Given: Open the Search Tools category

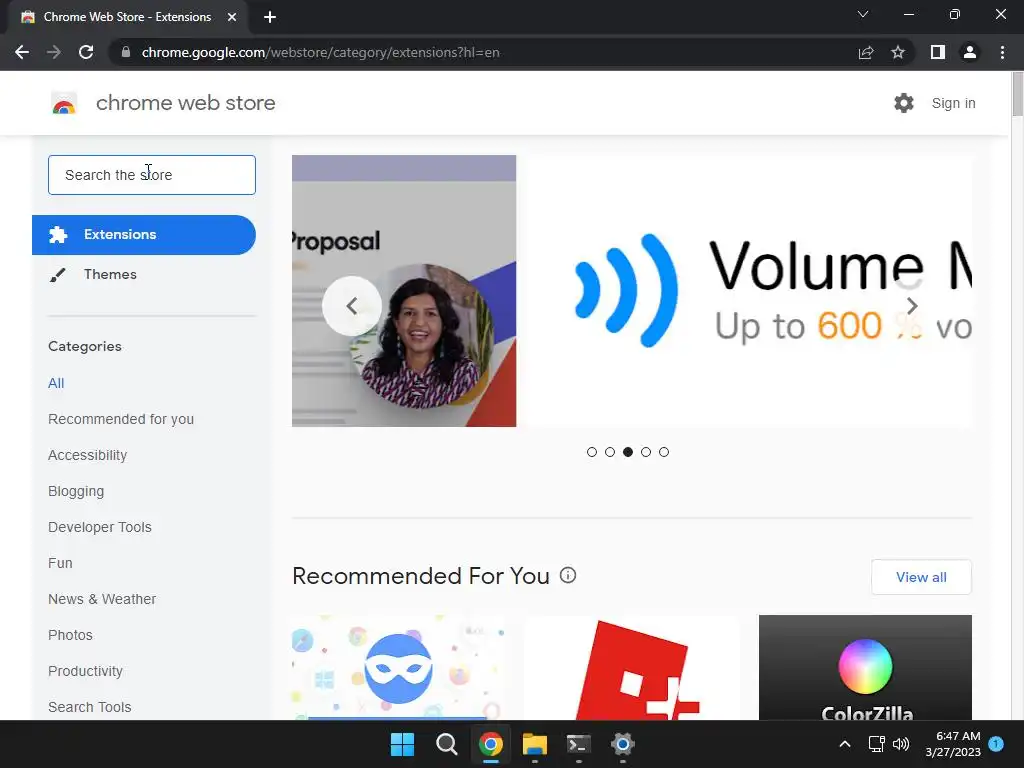Looking at the screenshot, I should tap(89, 707).
